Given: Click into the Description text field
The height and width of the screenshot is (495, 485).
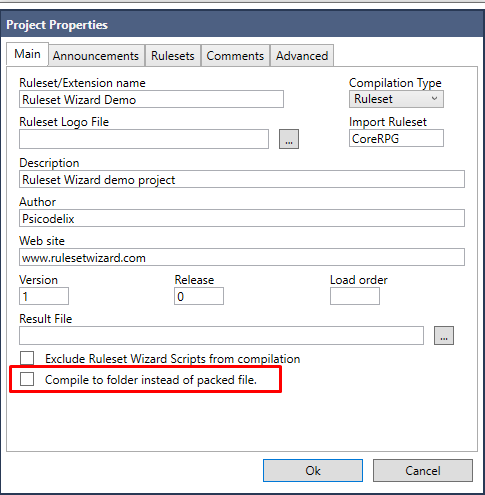Looking at the screenshot, I should pyautogui.click(x=242, y=179).
